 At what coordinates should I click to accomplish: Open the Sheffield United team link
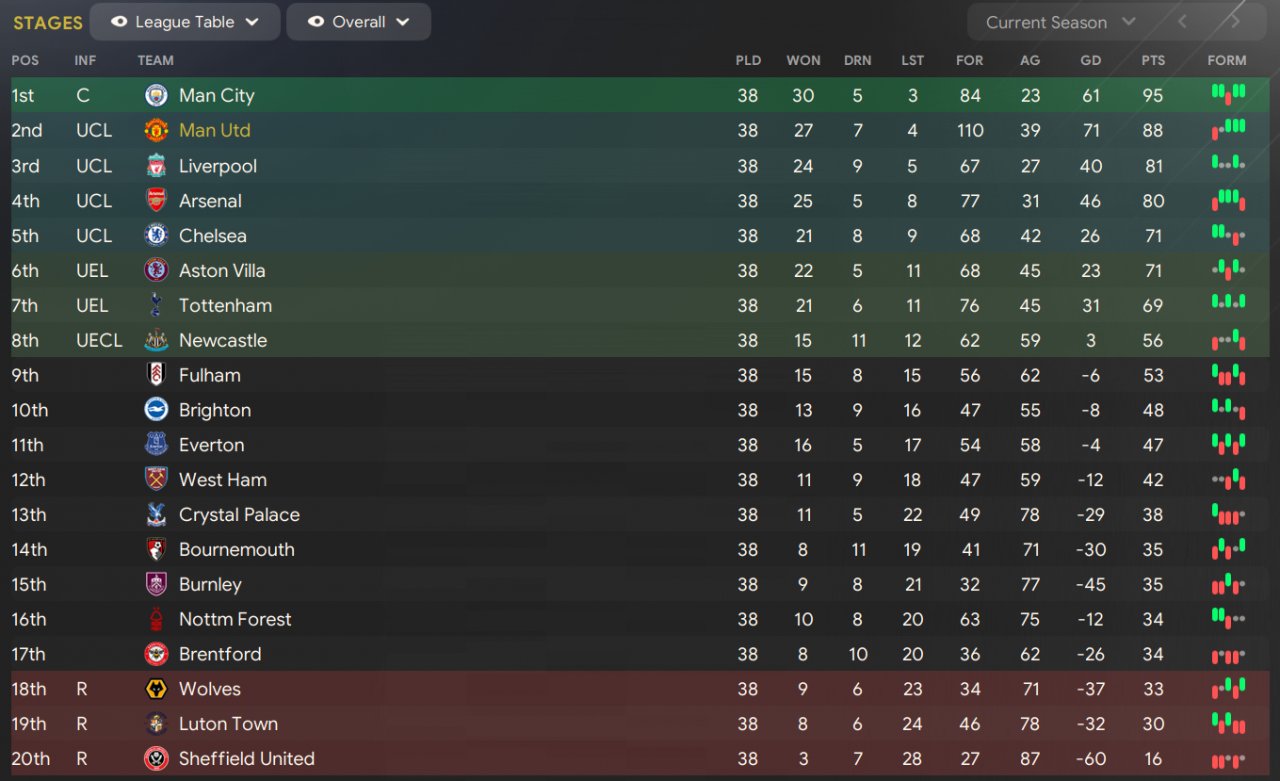tap(246, 759)
